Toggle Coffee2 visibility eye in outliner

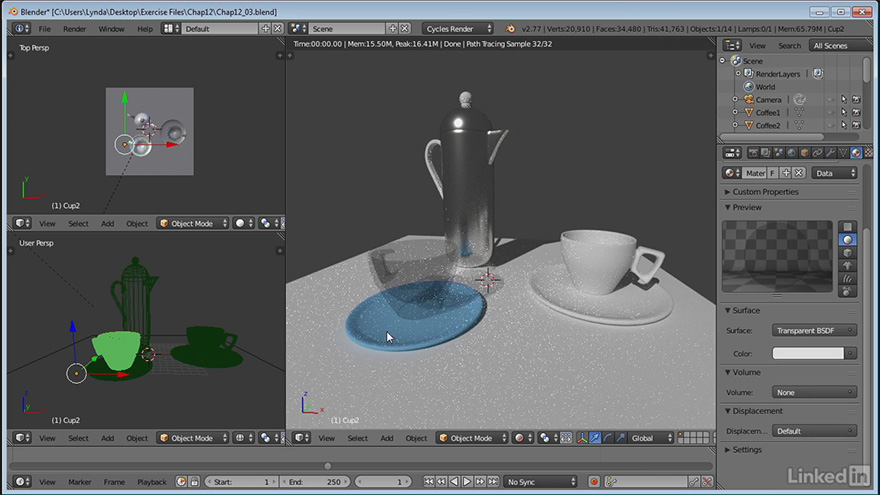pos(831,125)
